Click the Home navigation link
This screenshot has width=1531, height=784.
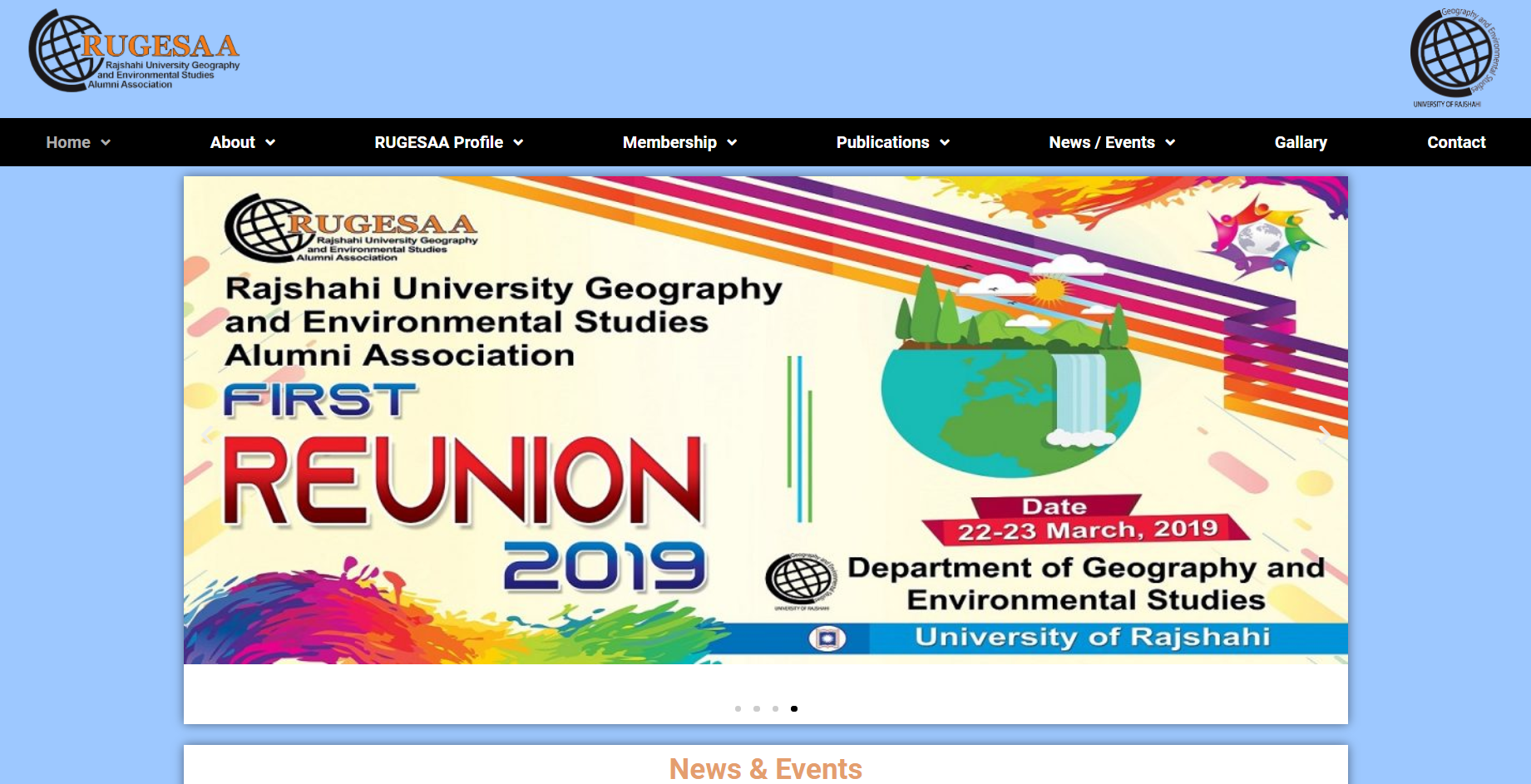68,142
